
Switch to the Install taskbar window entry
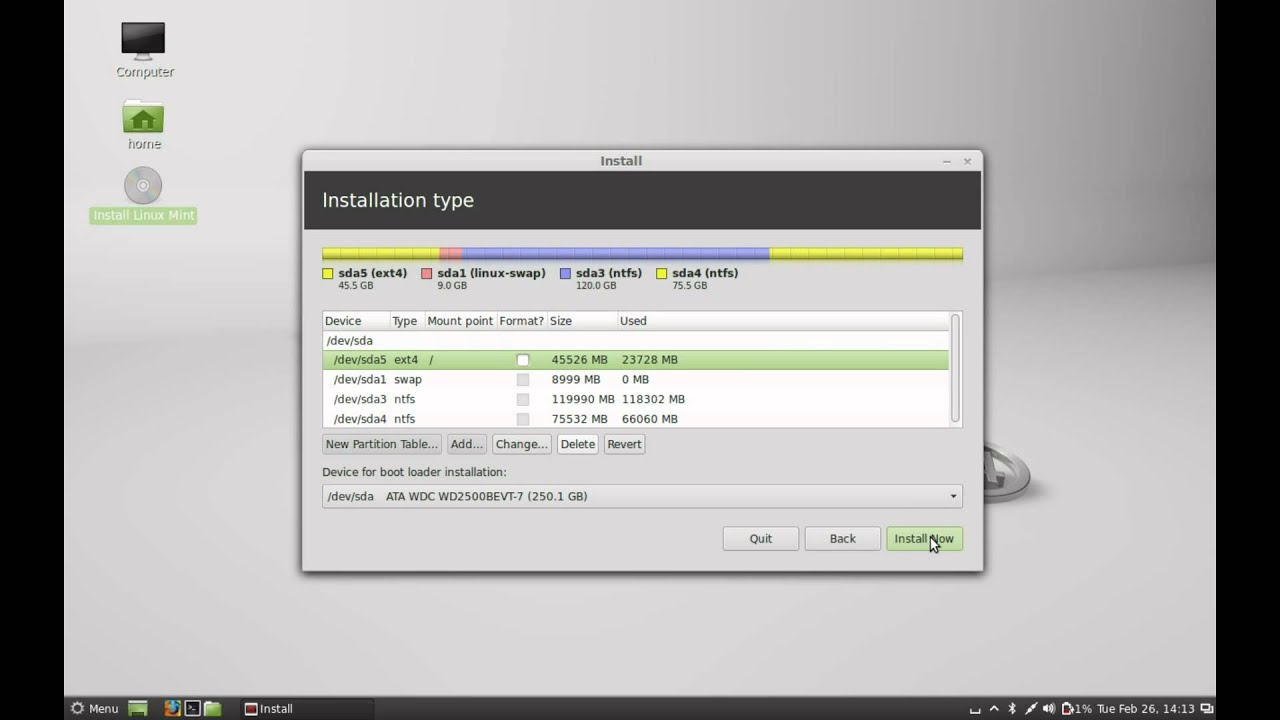(308, 708)
